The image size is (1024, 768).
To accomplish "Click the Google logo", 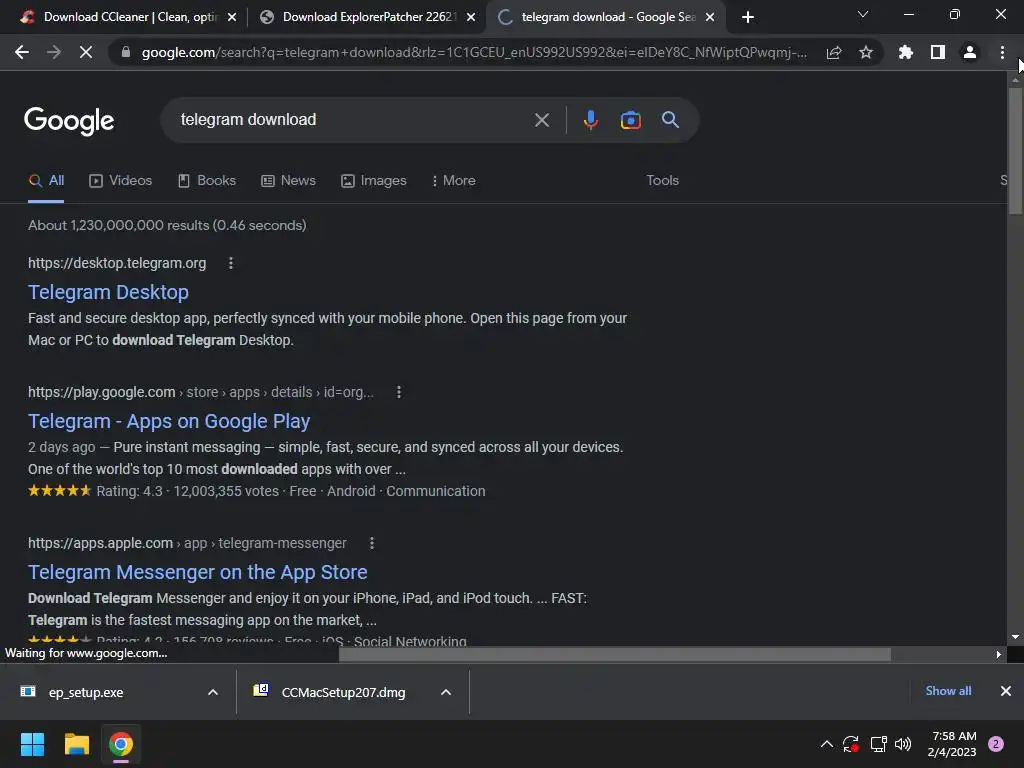I will pyautogui.click(x=69, y=121).
